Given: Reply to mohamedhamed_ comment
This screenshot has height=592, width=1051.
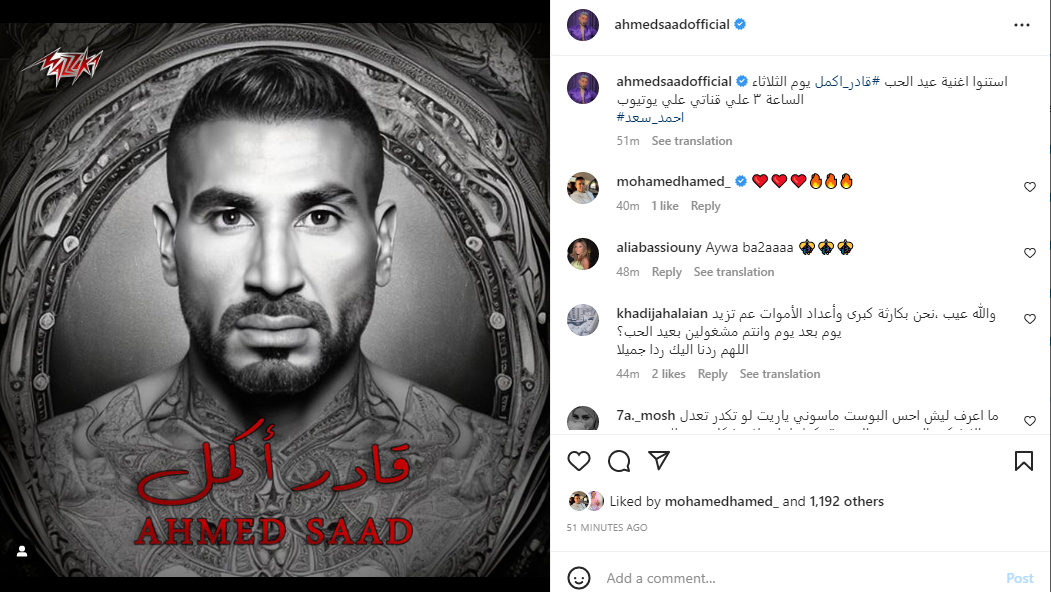Looking at the screenshot, I should click(x=705, y=206).
